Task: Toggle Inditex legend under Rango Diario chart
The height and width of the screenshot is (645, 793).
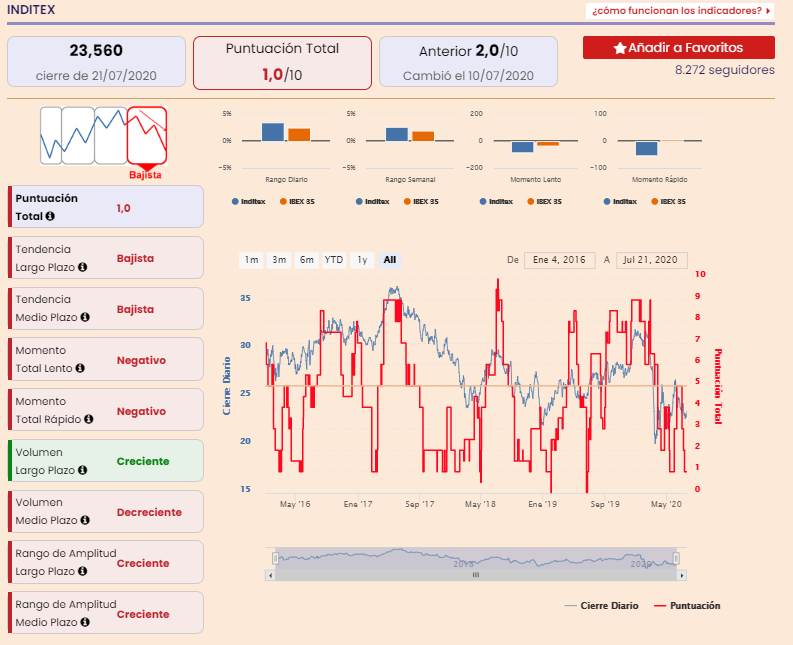Action: [248, 201]
